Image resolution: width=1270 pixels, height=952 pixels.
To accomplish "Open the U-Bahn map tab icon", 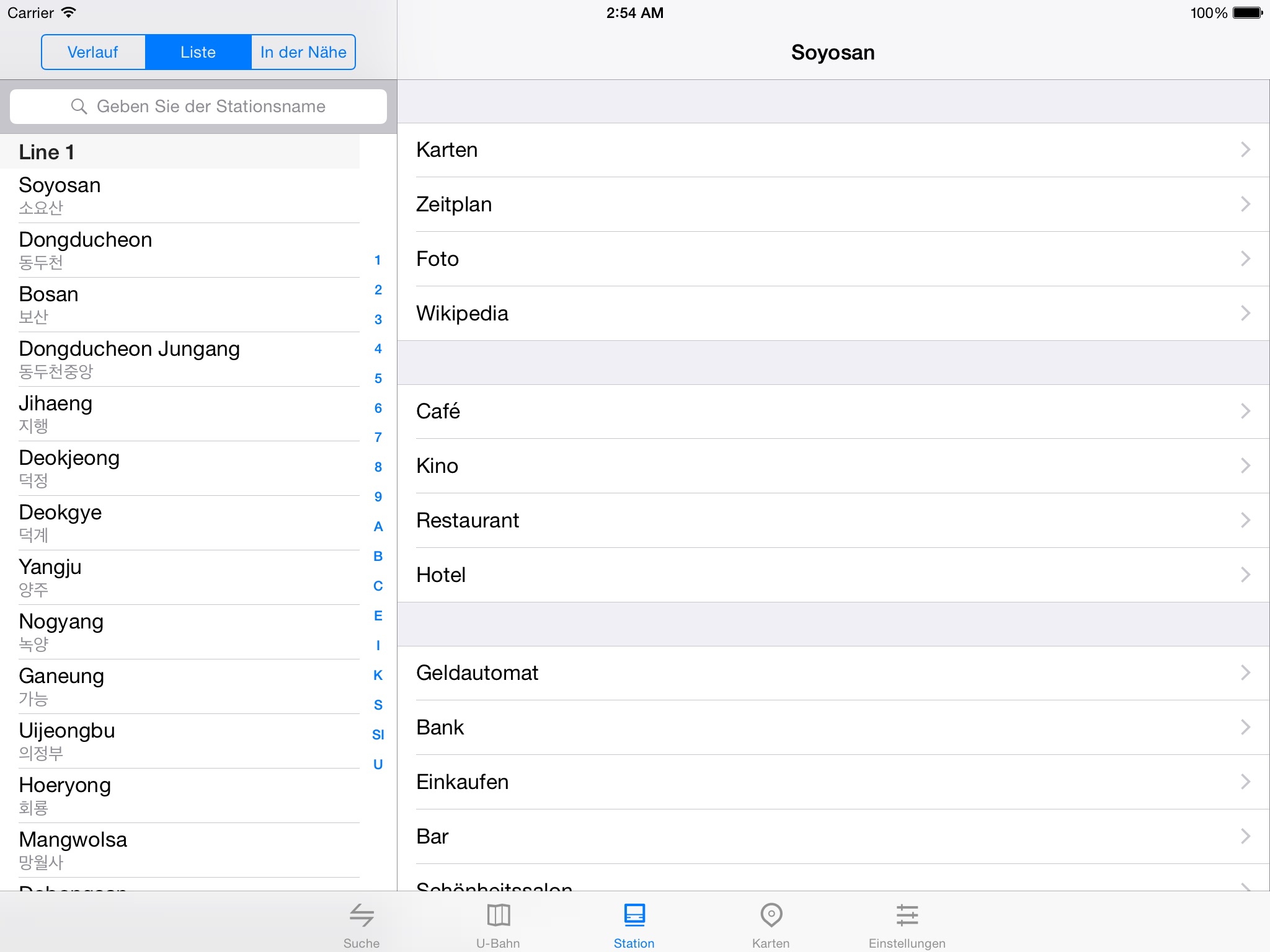I will coord(498,915).
